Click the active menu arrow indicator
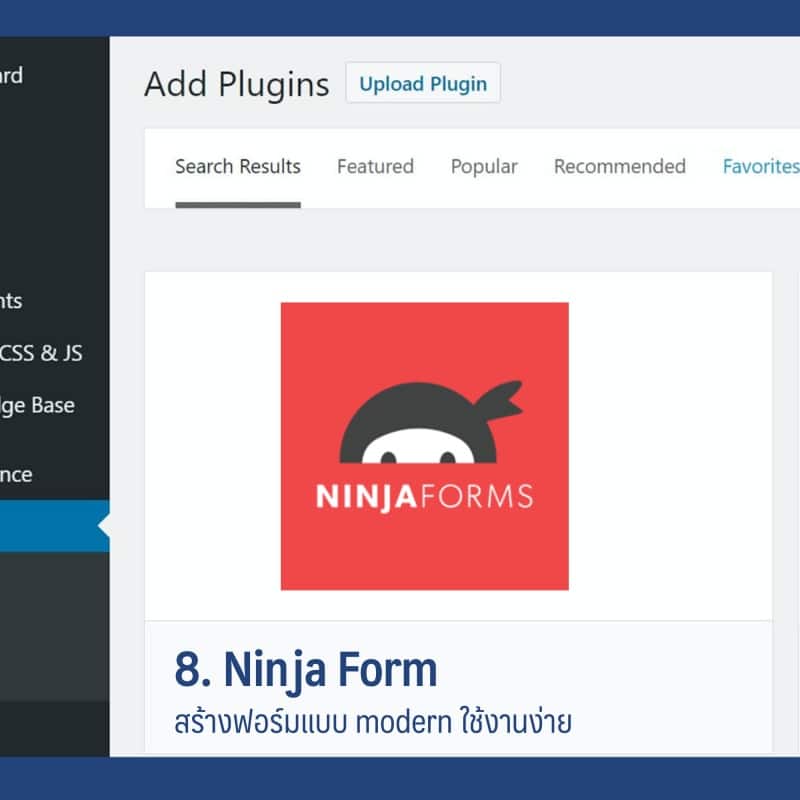The height and width of the screenshot is (800, 800). coord(103,526)
